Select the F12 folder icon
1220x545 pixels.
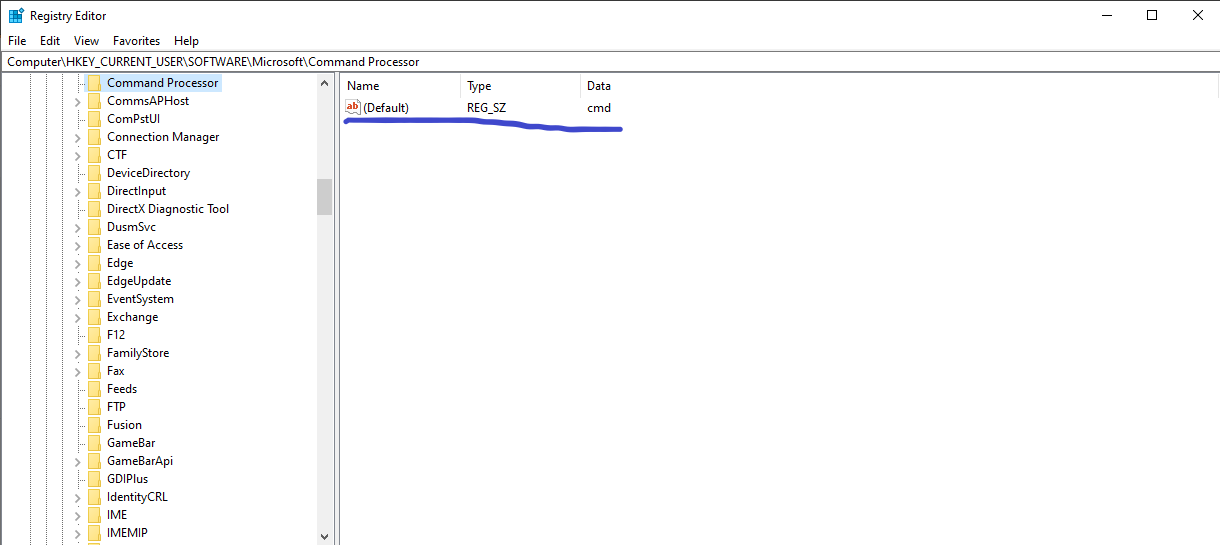[x=94, y=335]
